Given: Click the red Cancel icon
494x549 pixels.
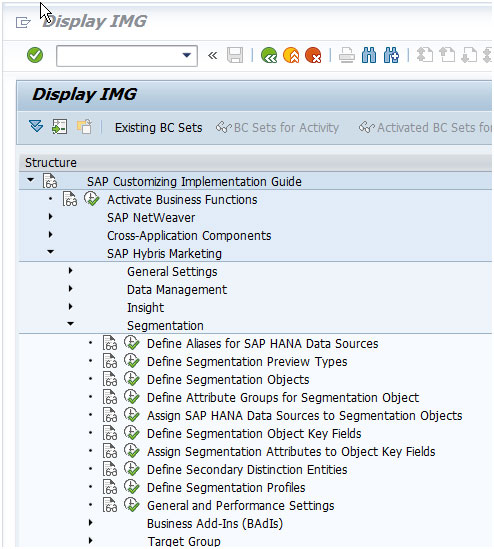Looking at the screenshot, I should pos(313,55).
